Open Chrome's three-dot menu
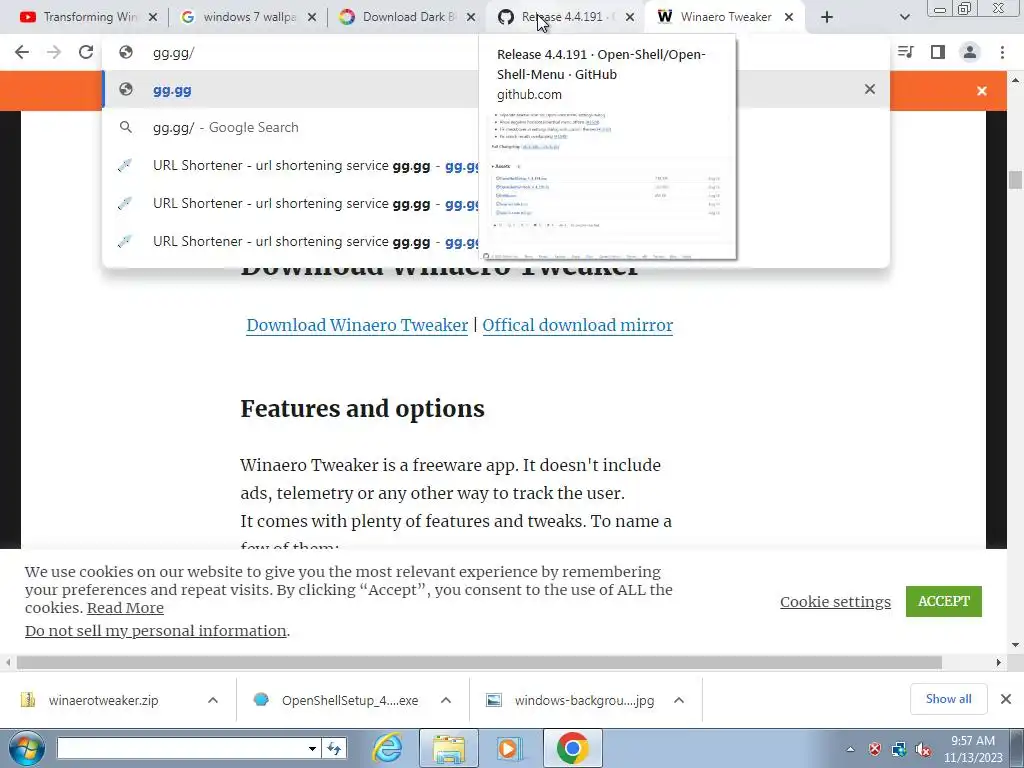The width and height of the screenshot is (1024, 768). [1002, 52]
